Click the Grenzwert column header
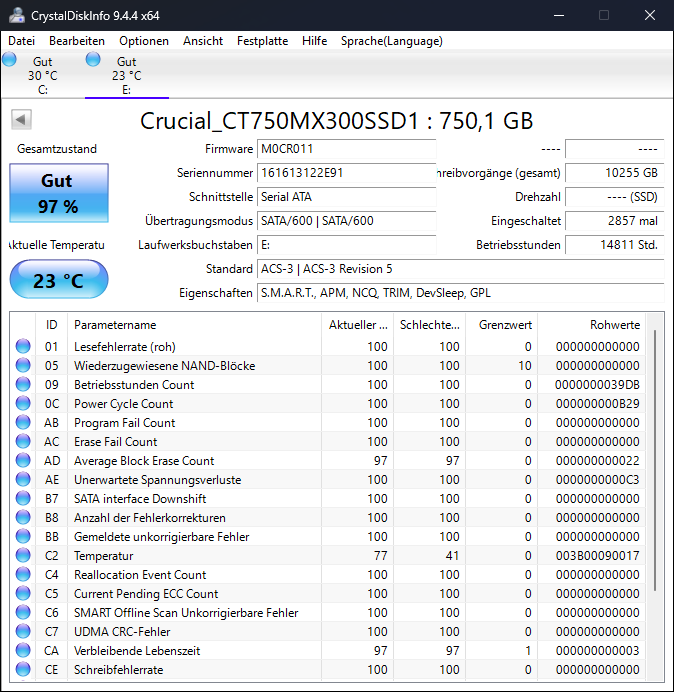 pos(501,325)
